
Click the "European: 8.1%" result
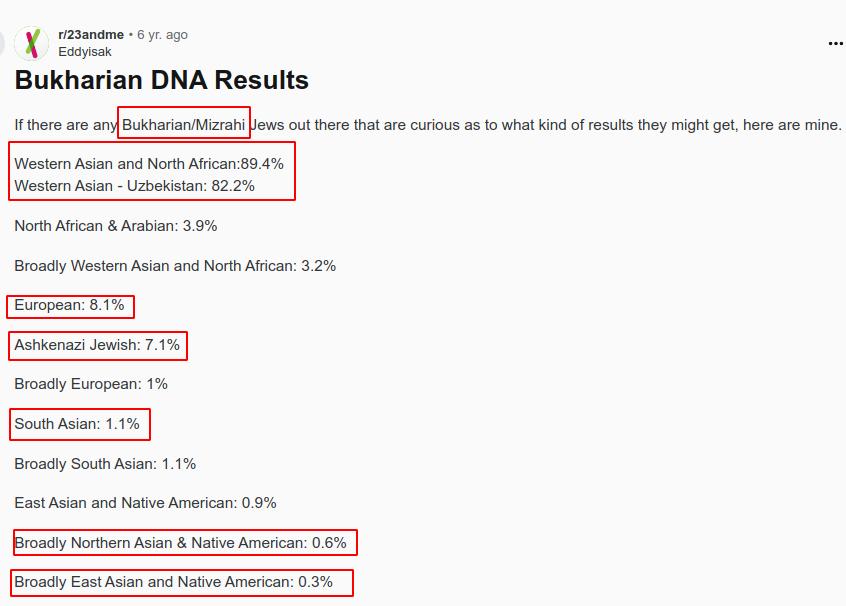click(69, 305)
